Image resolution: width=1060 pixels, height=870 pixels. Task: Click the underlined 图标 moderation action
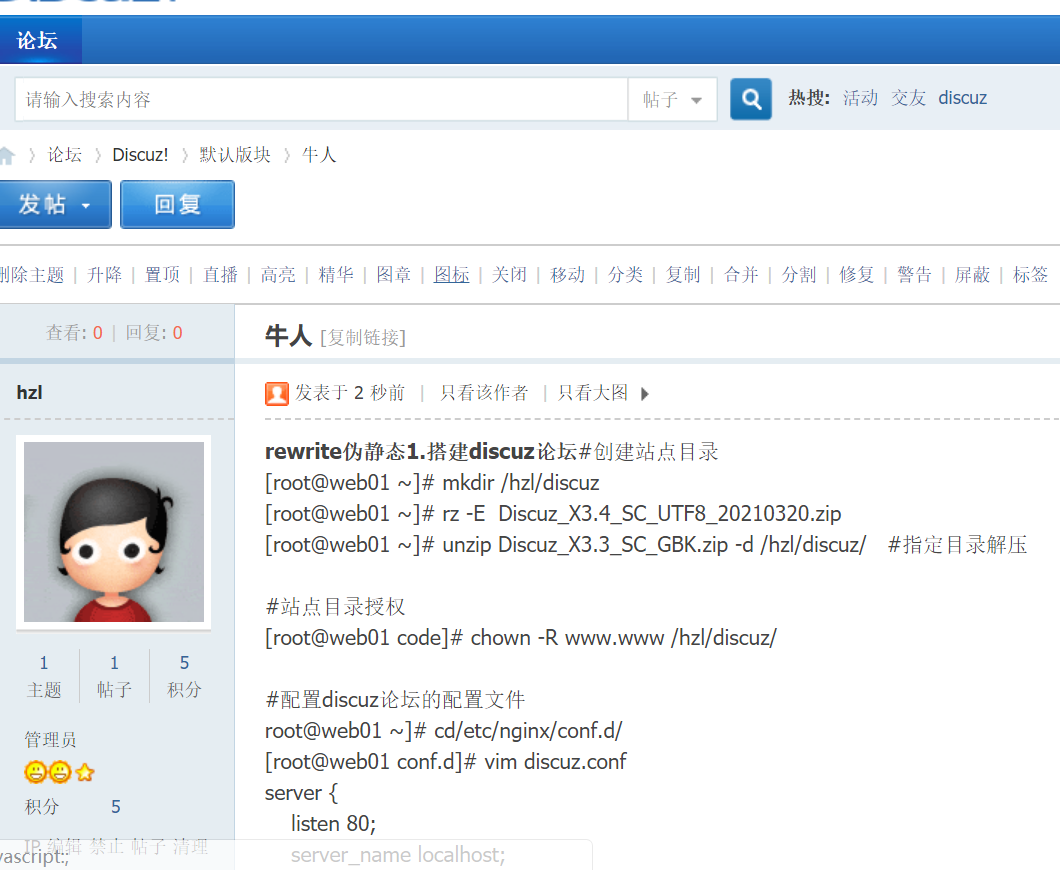pos(452,274)
